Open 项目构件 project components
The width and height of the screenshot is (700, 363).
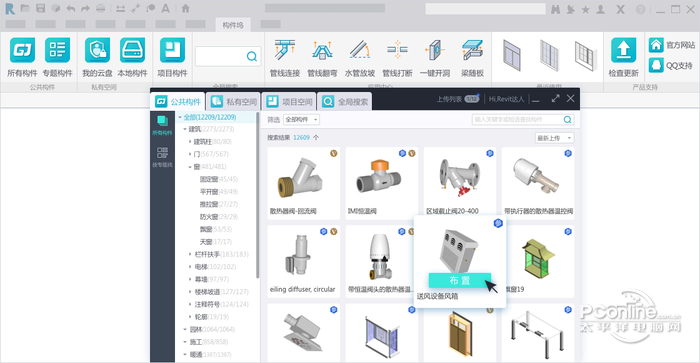click(172, 57)
